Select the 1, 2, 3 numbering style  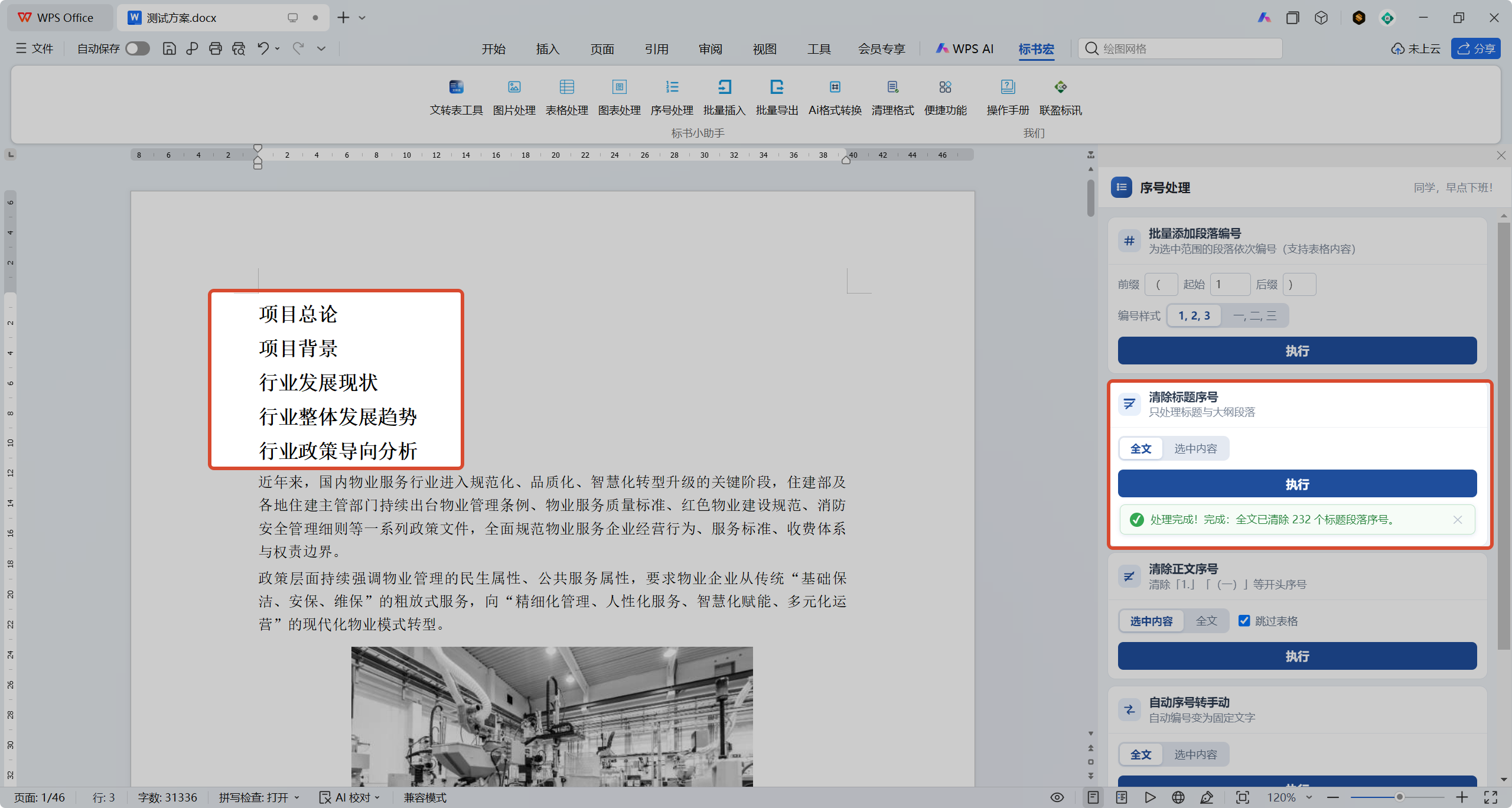(x=1194, y=315)
